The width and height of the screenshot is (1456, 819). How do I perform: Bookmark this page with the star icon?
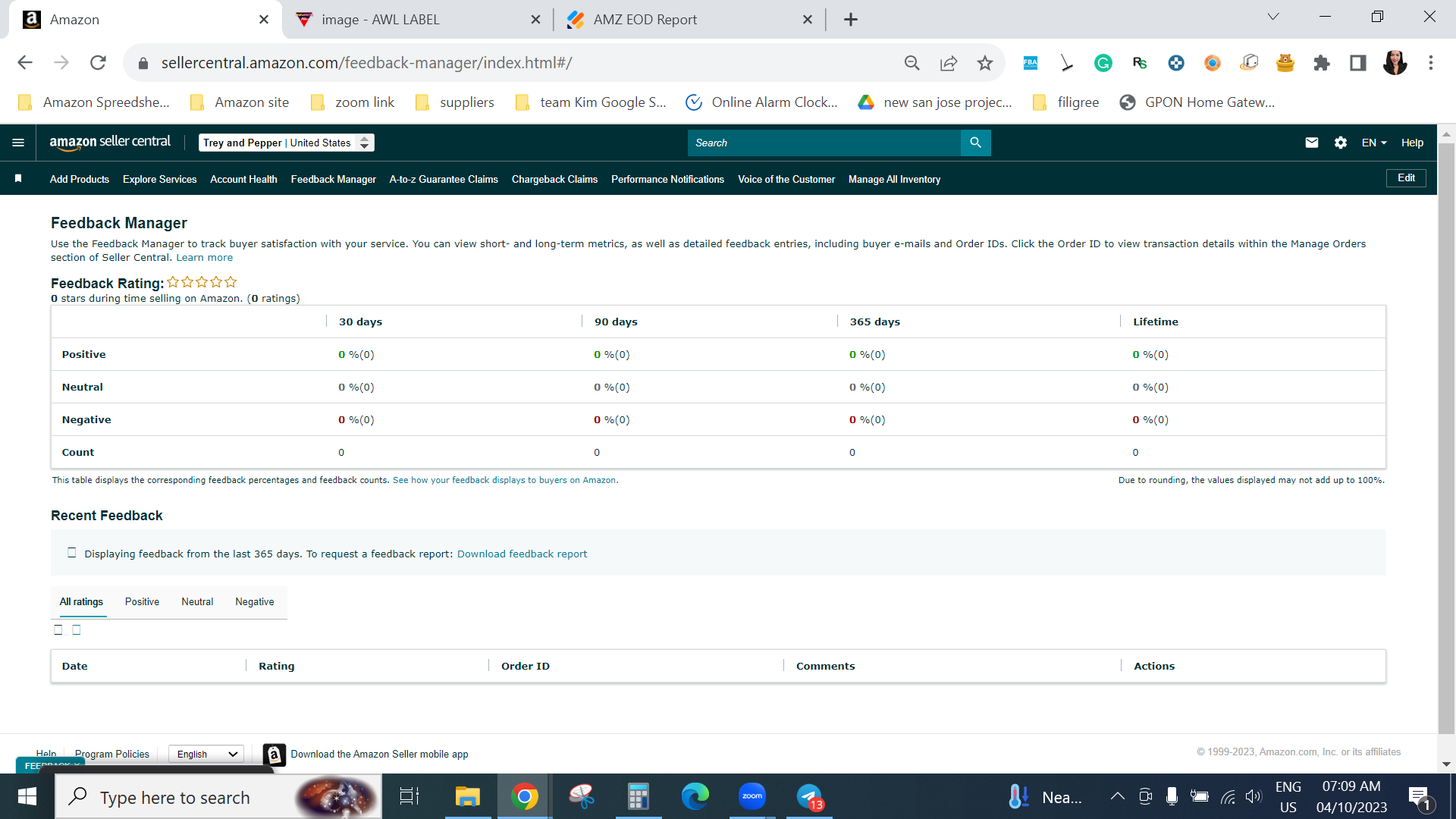point(984,63)
